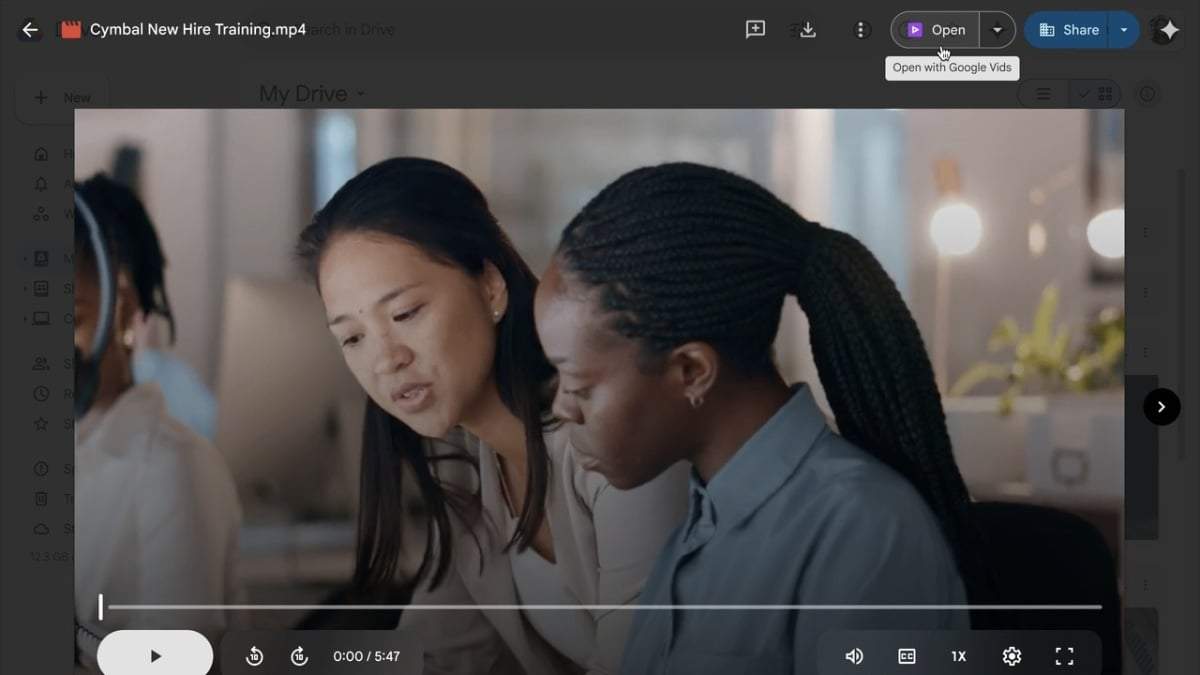Click the back arrow to close preview
Viewport: 1200px width, 675px height.
click(x=30, y=30)
